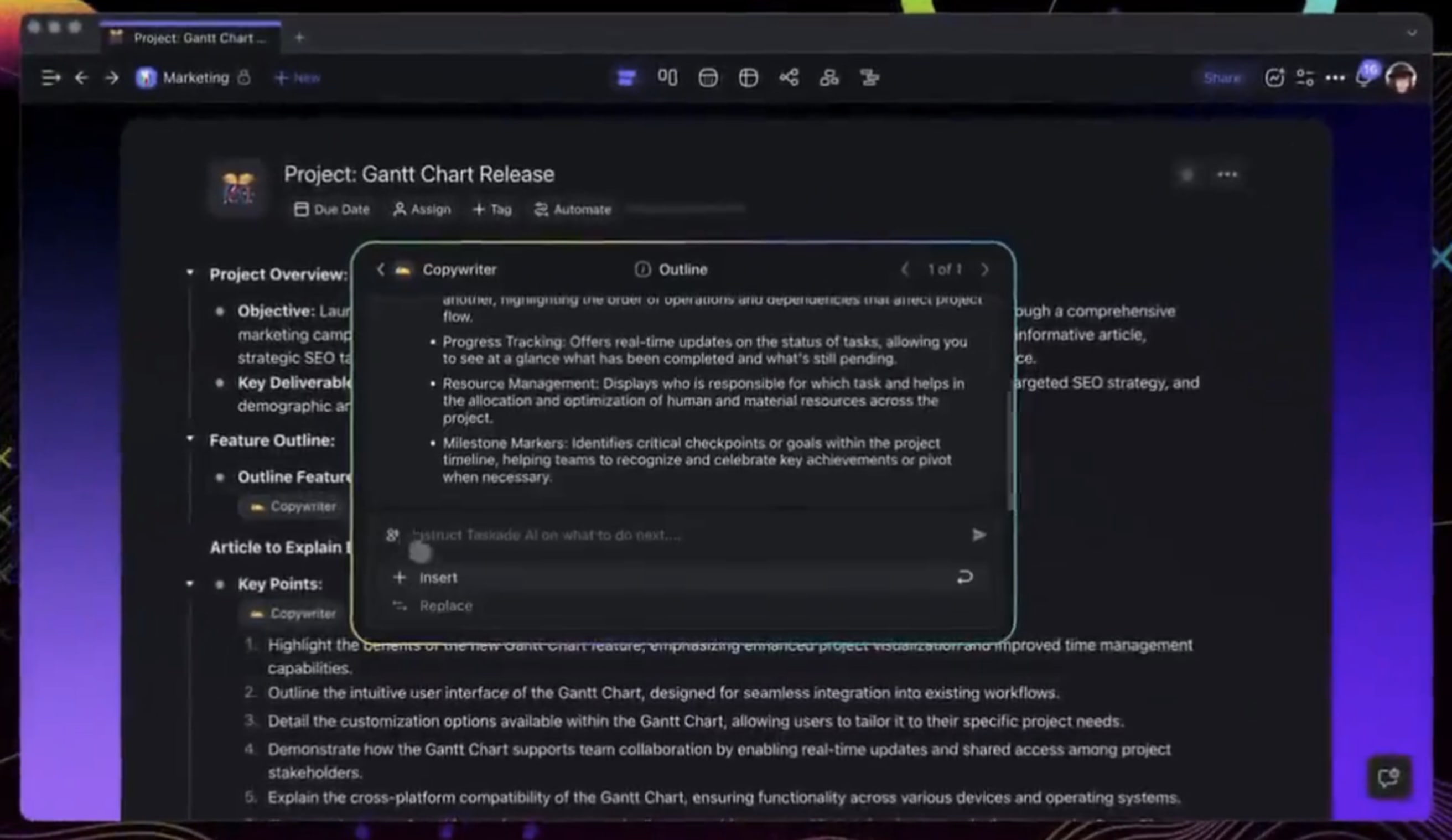
Task: Open Automate for the project
Action: pos(573,209)
